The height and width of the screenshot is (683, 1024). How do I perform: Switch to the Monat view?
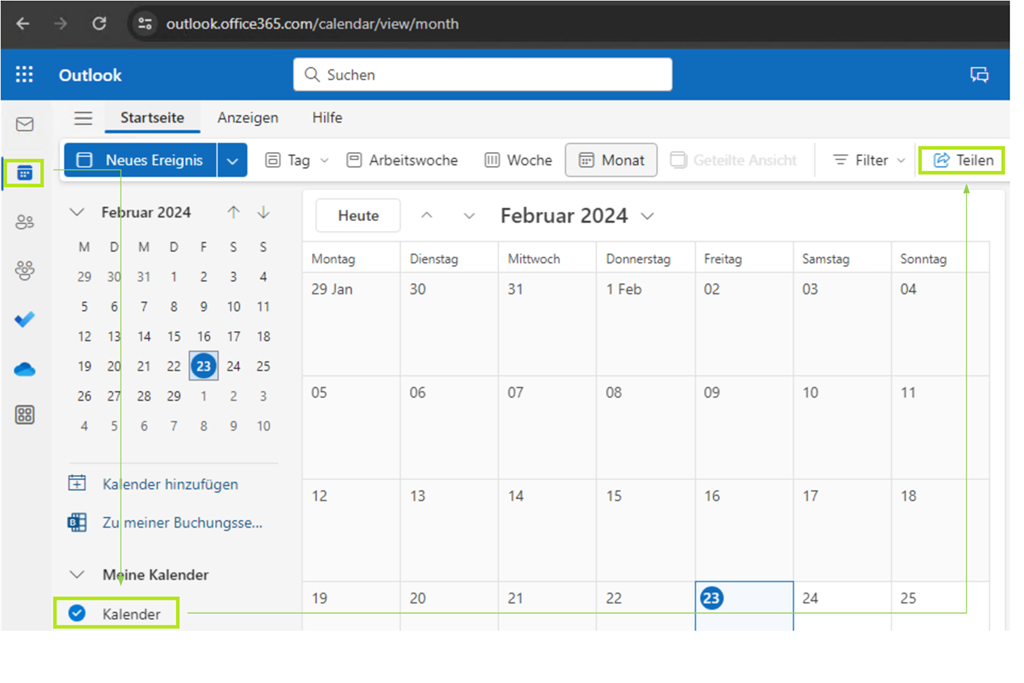click(x=611, y=160)
